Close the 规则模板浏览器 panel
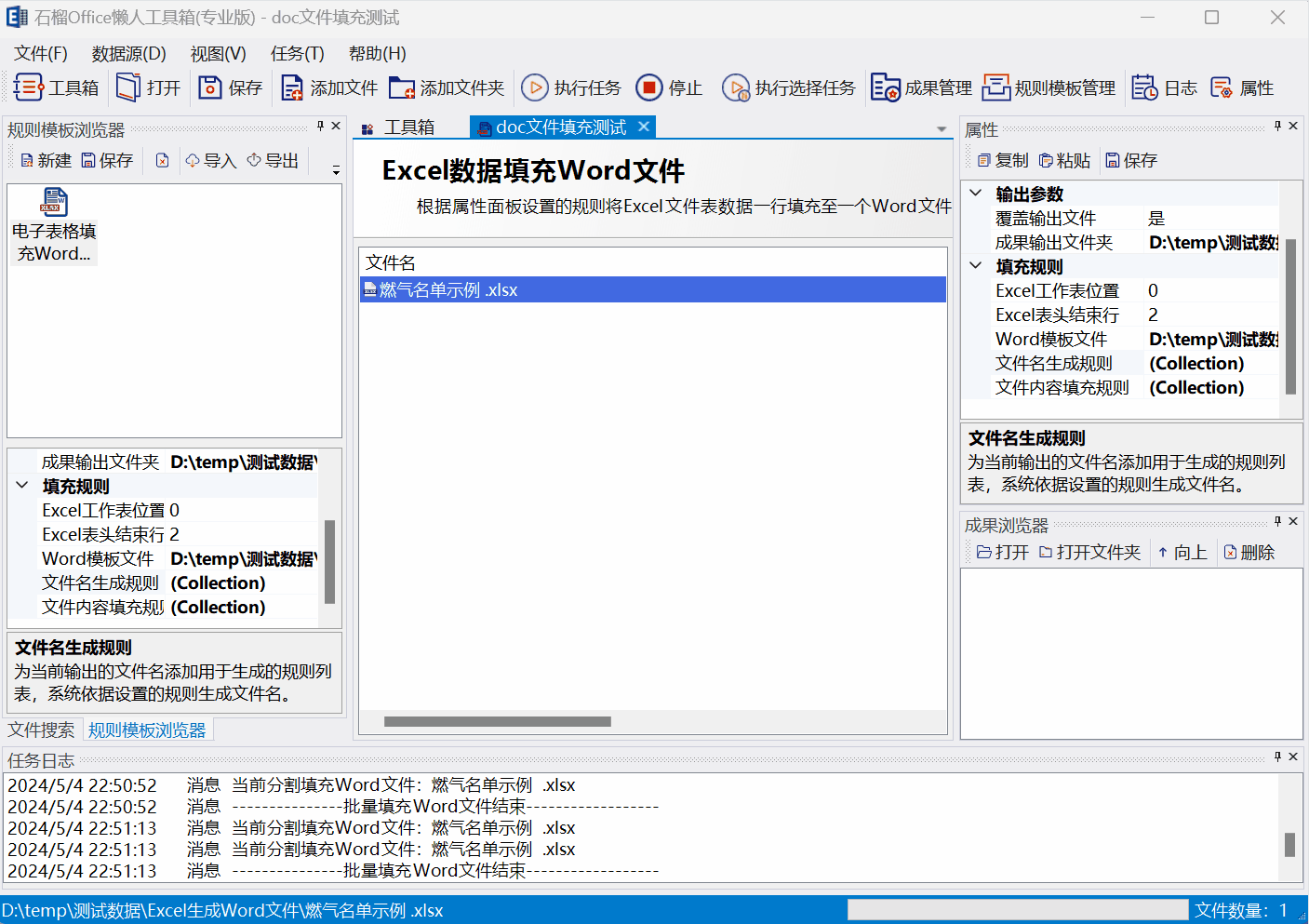The height and width of the screenshot is (924, 1309). tap(336, 126)
